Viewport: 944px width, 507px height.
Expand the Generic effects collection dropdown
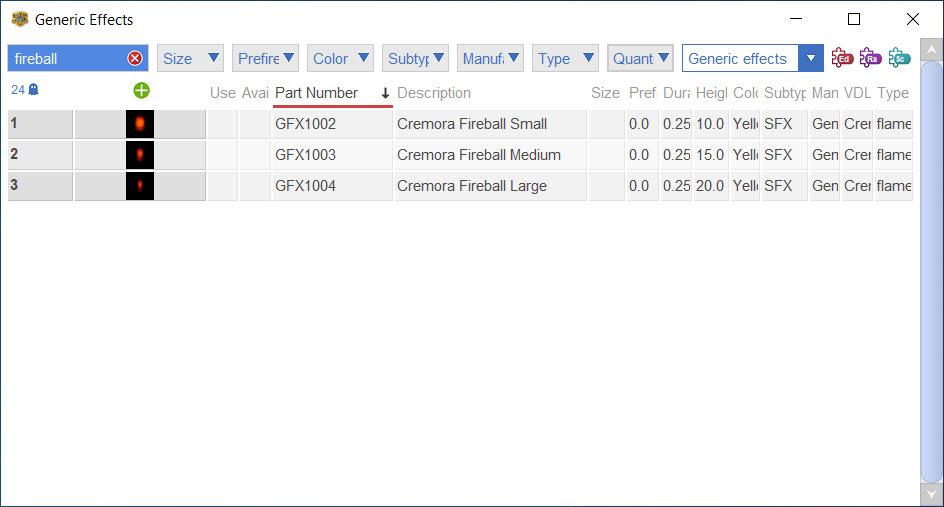pos(811,59)
